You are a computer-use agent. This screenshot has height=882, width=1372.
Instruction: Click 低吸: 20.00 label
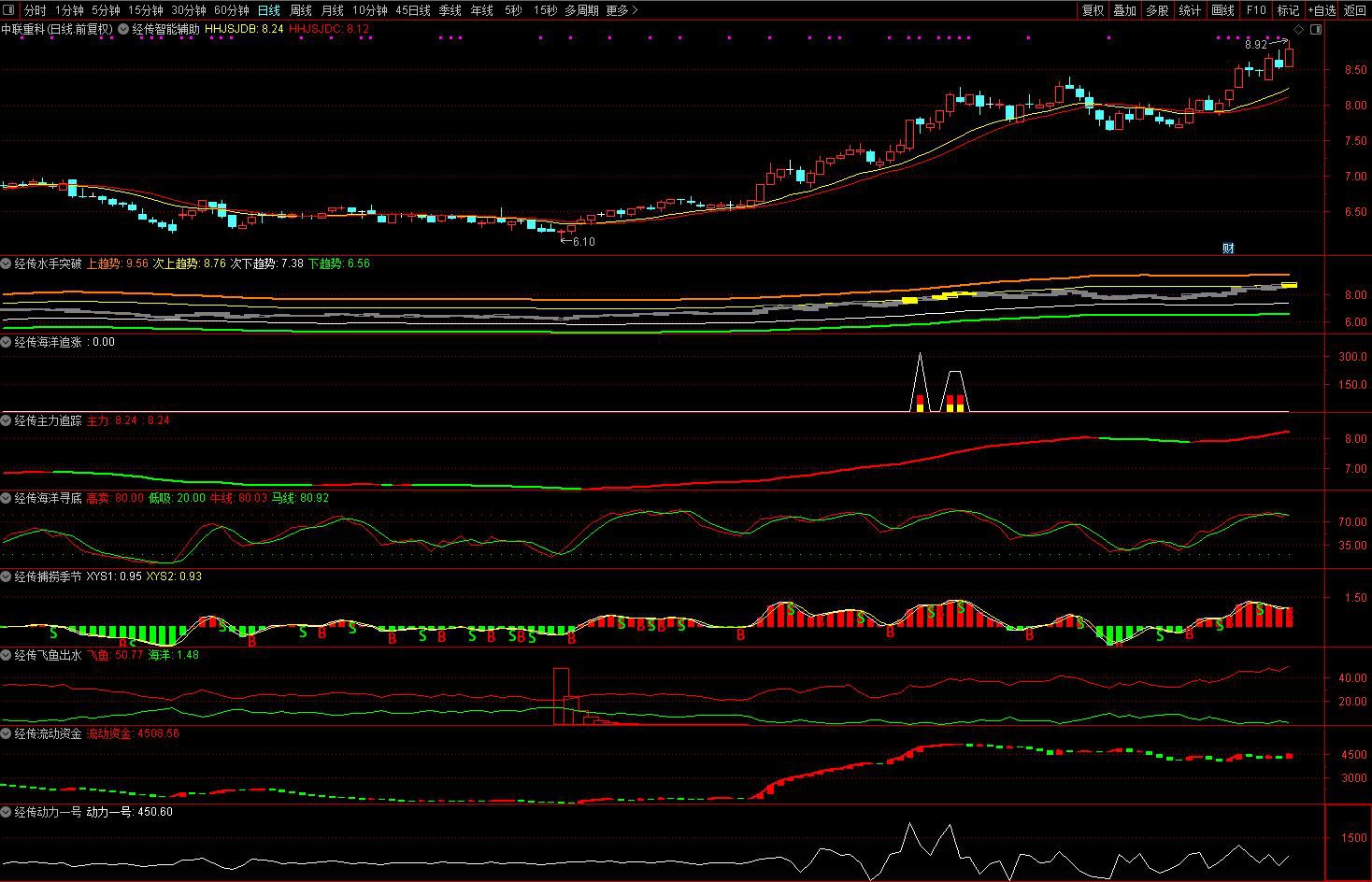click(x=177, y=498)
